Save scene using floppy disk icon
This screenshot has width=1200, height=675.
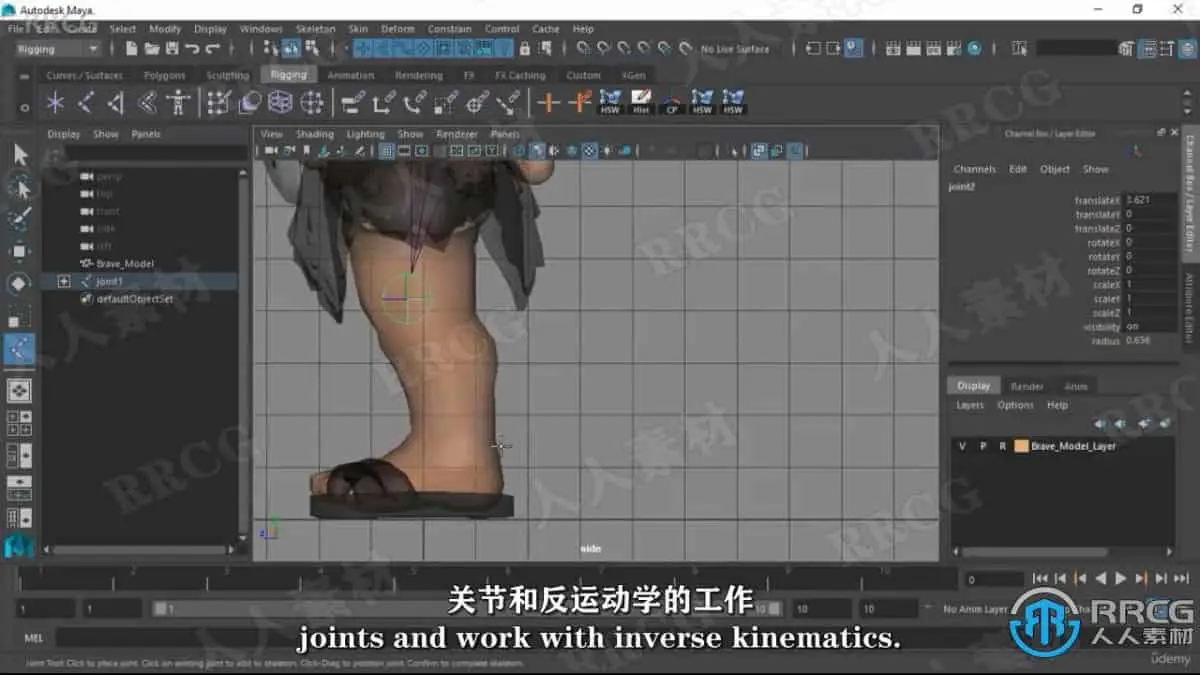[172, 48]
